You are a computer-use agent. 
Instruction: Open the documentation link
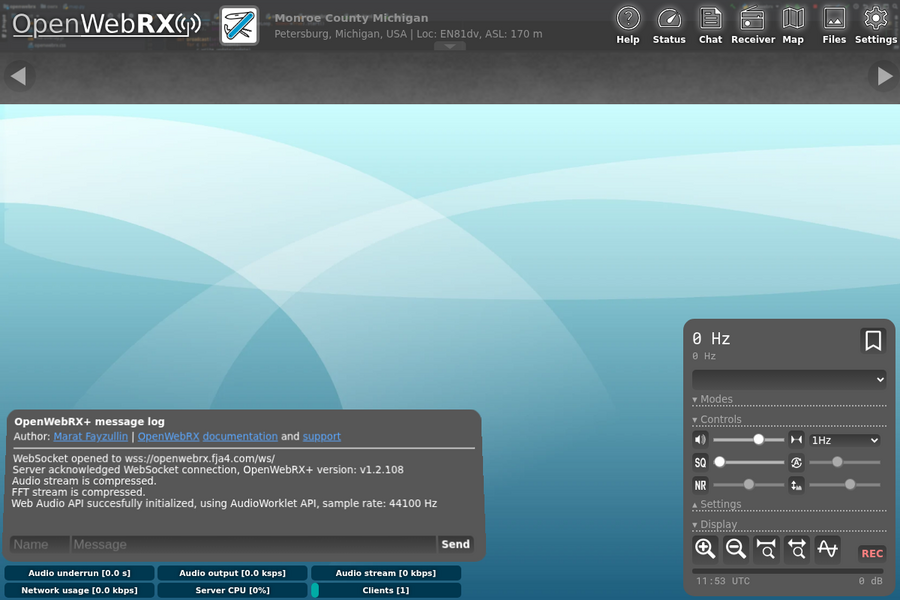(240, 436)
